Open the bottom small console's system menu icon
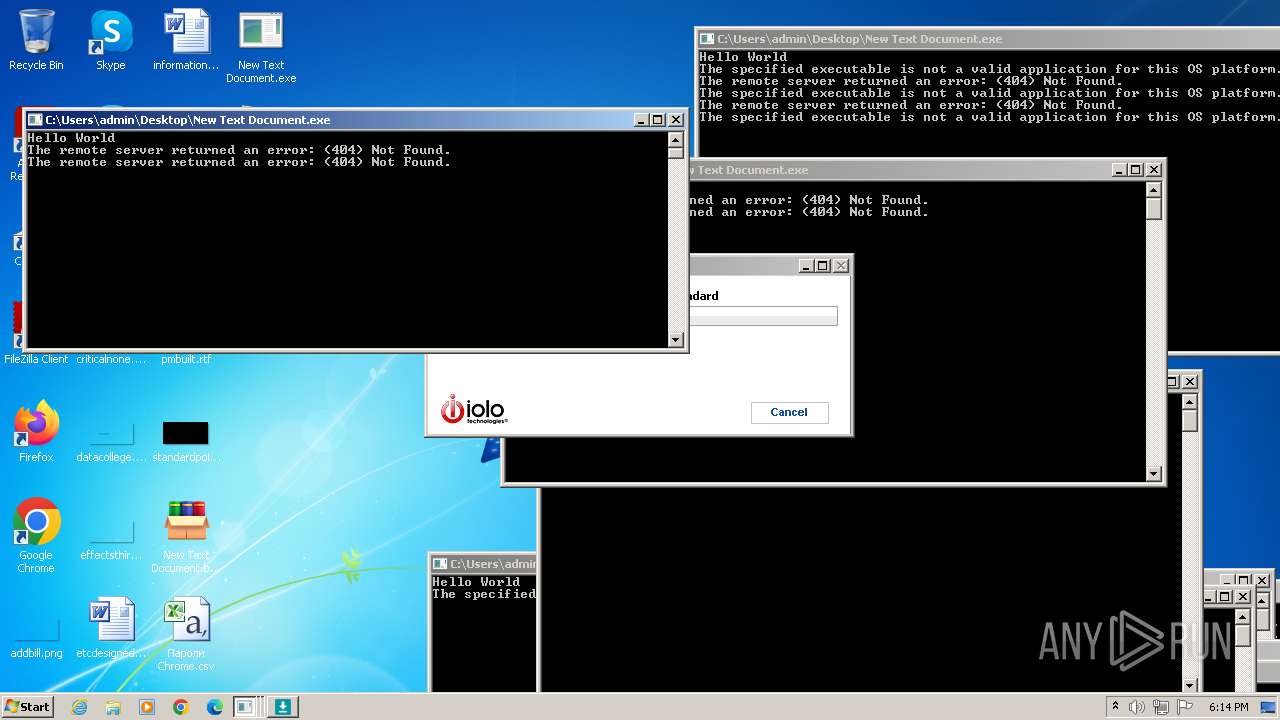The image size is (1280, 720). (439, 564)
